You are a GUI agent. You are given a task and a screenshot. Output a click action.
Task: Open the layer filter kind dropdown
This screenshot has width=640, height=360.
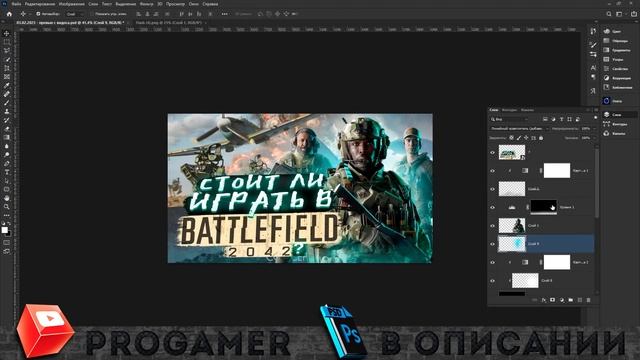pos(510,119)
